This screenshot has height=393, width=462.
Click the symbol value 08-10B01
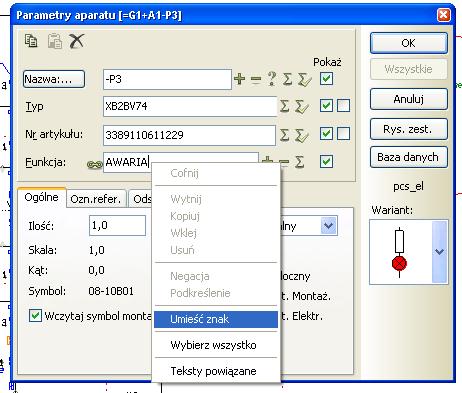(x=111, y=291)
